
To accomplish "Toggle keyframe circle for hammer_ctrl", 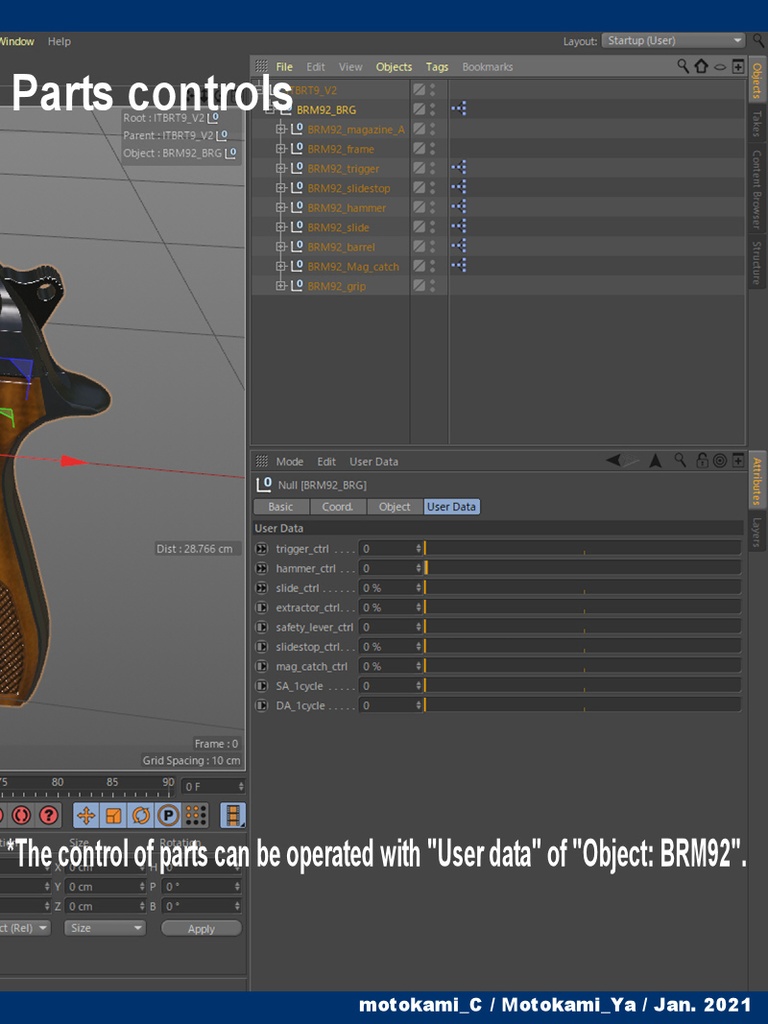I will (261, 568).
